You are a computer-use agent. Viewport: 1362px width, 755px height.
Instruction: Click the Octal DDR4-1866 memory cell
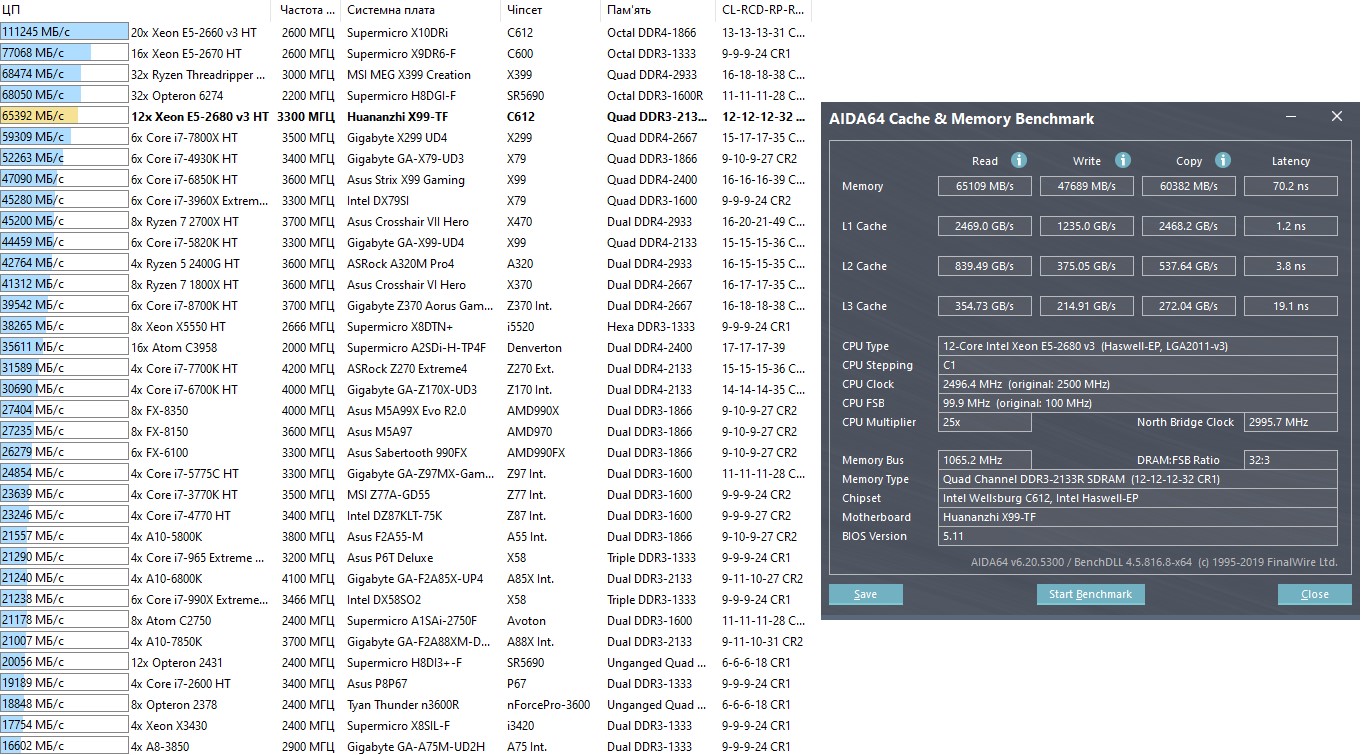point(652,32)
